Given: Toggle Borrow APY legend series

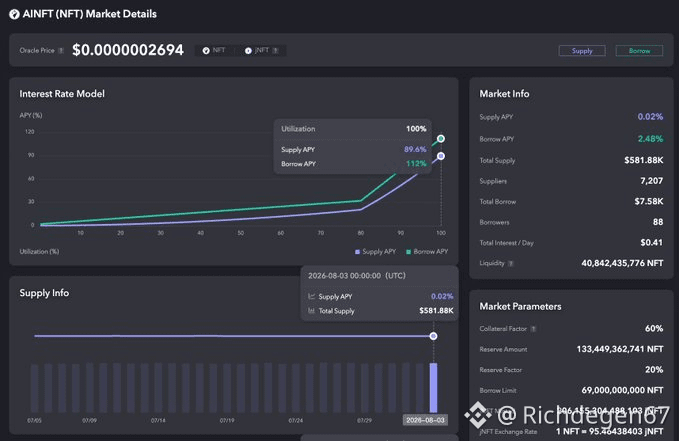Looking at the screenshot, I should [x=427, y=252].
